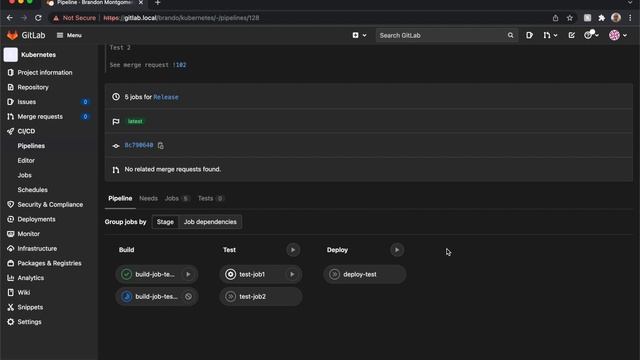Open the create new plus dropdown

pyautogui.click(x=359, y=36)
